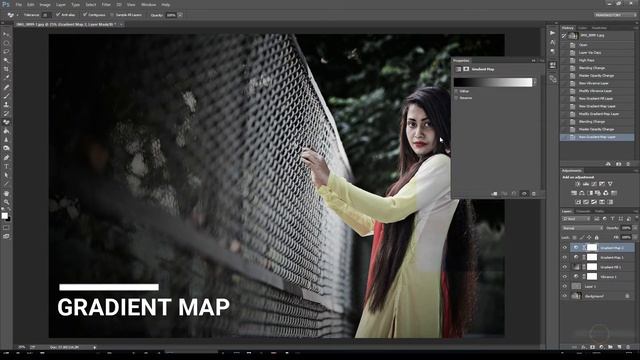Select the Brush tool
Image resolution: width=640 pixels, height=360 pixels.
click(6, 96)
